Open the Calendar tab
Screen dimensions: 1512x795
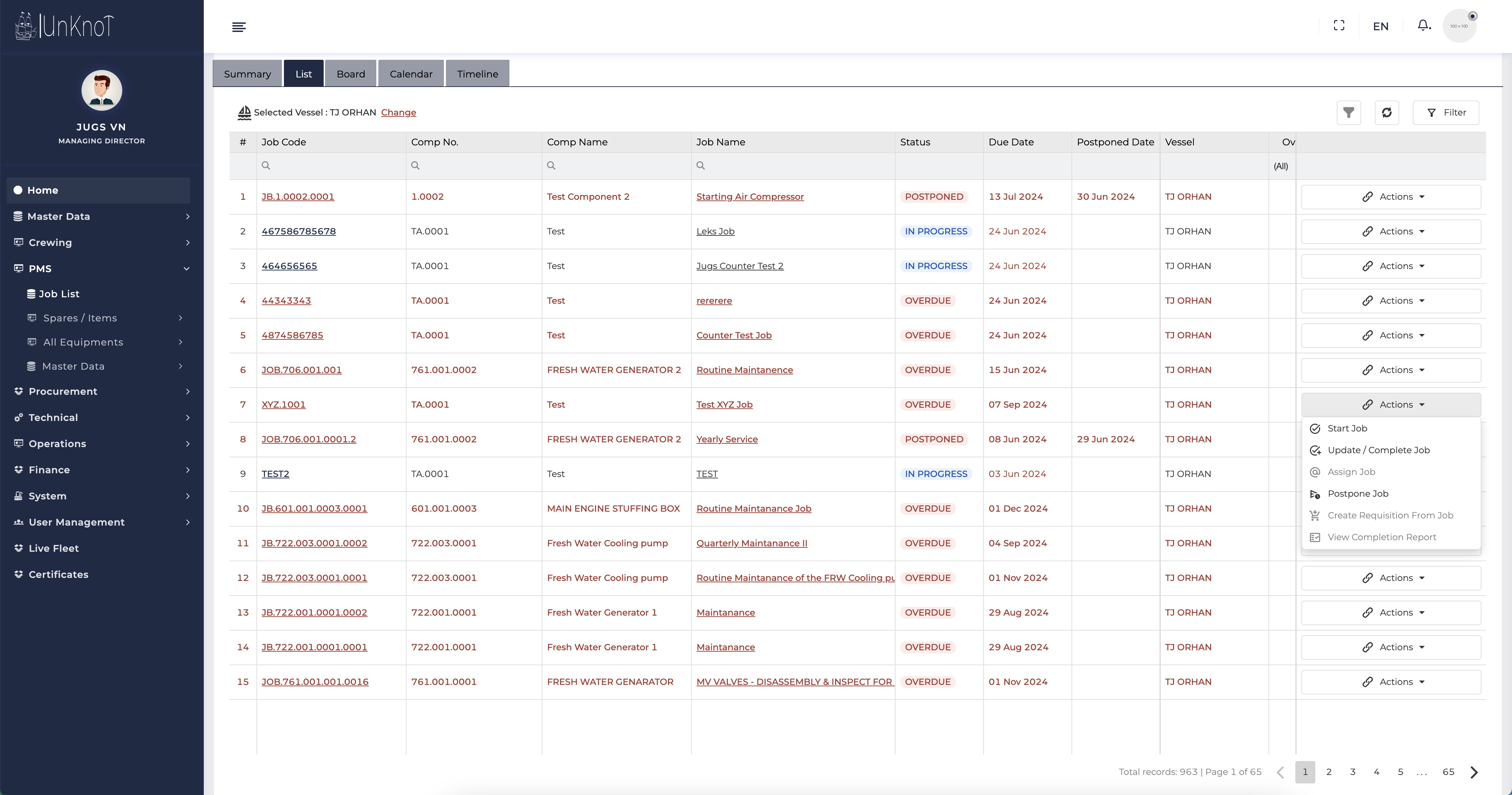[411, 74]
